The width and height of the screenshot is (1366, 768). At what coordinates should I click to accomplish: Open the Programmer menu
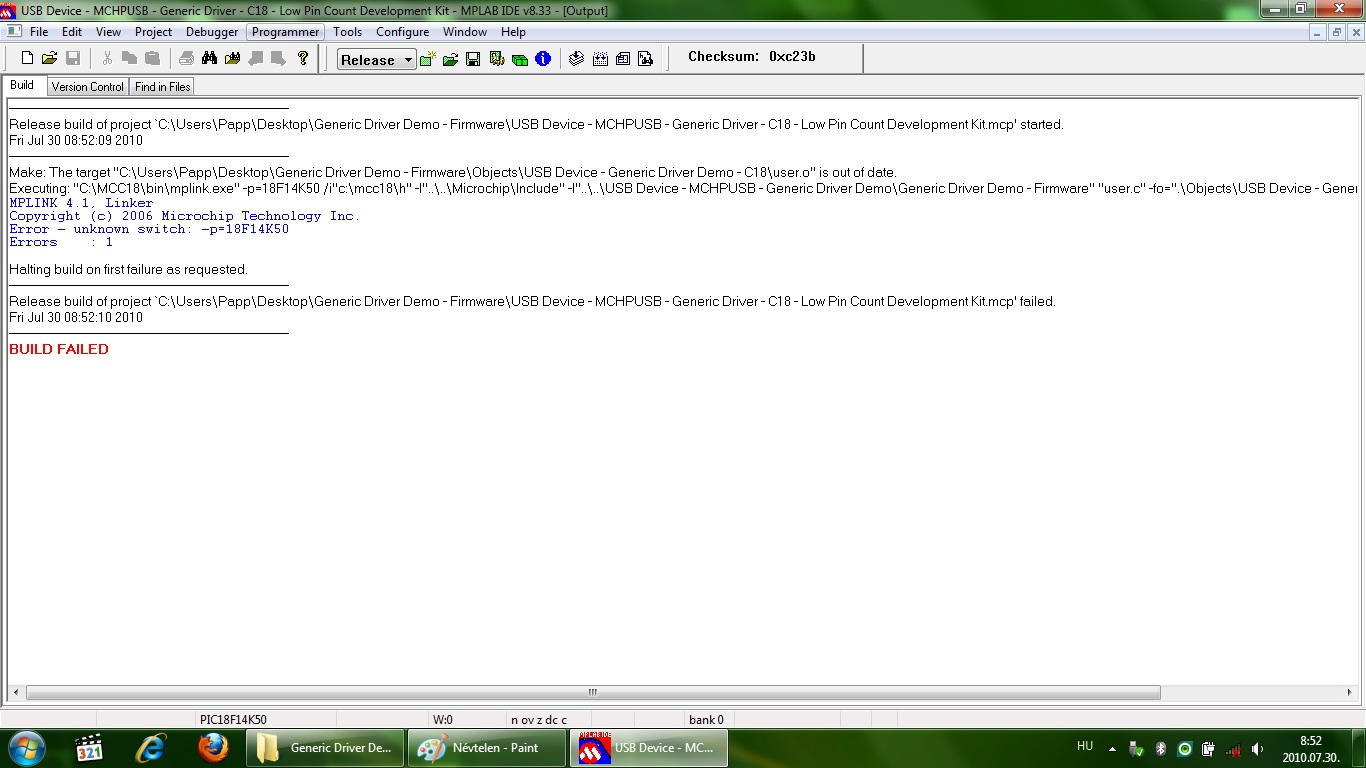(x=286, y=32)
